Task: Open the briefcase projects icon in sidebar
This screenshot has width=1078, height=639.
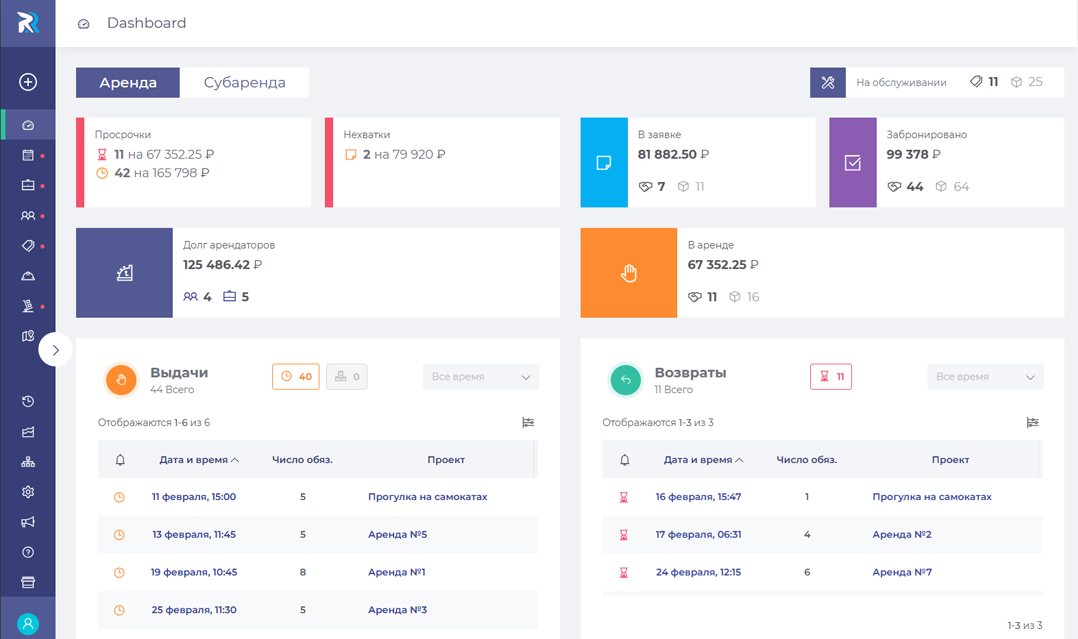Action: coord(28,186)
